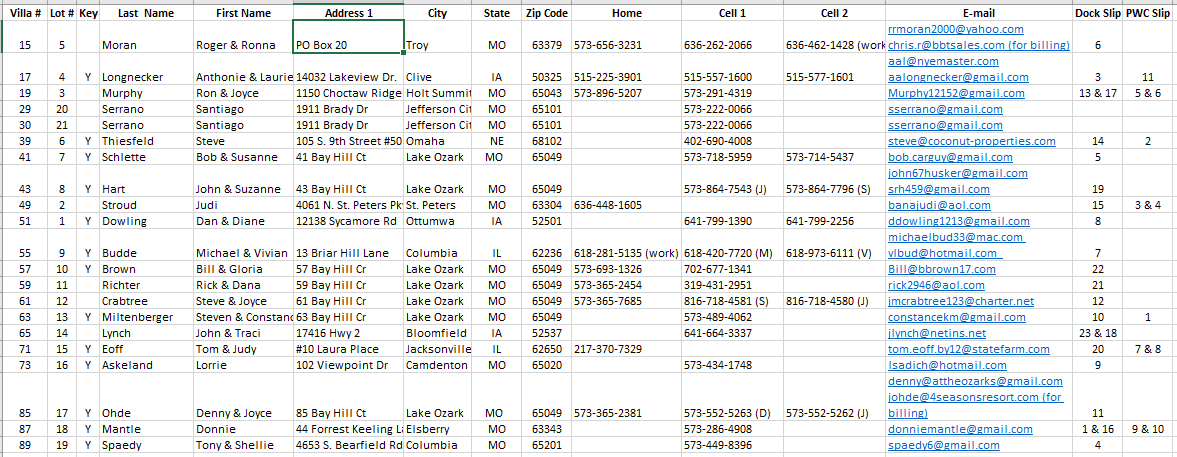Viewport: 1177px width, 457px height.
Task: Select address cell 14032 Lakeview Dr.
Action: point(348,69)
